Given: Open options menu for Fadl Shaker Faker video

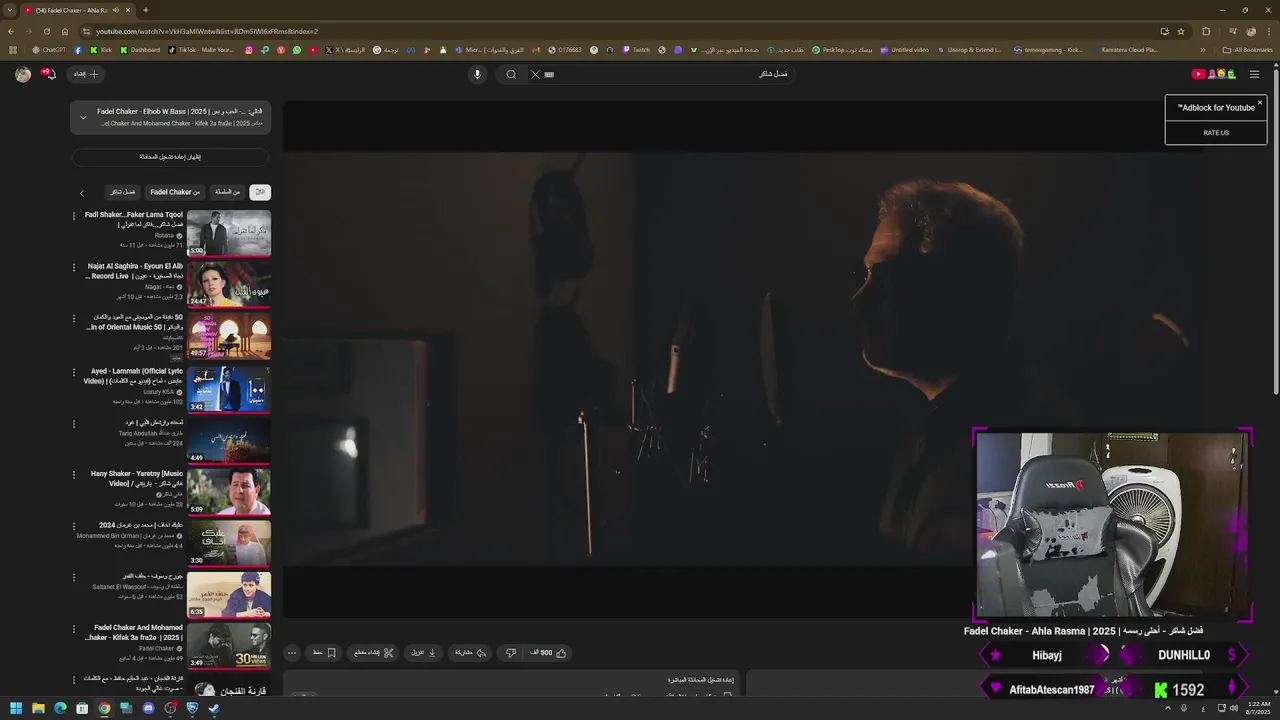Looking at the screenshot, I should point(73,215).
